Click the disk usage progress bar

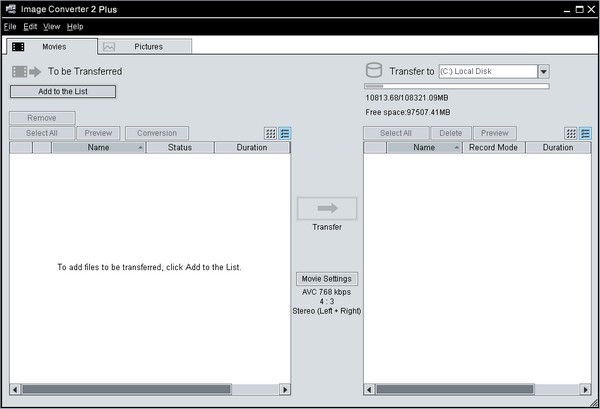(x=457, y=86)
